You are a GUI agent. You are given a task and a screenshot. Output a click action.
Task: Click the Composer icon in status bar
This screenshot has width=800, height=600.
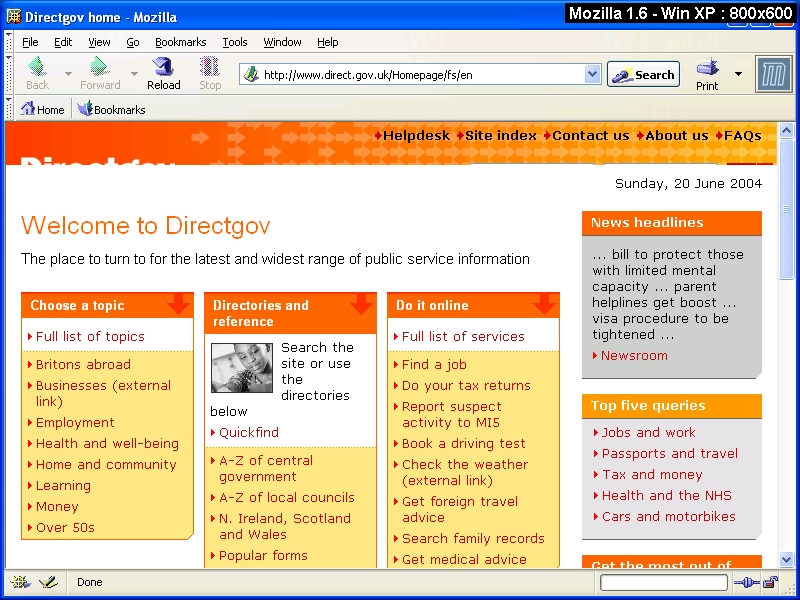click(x=48, y=582)
